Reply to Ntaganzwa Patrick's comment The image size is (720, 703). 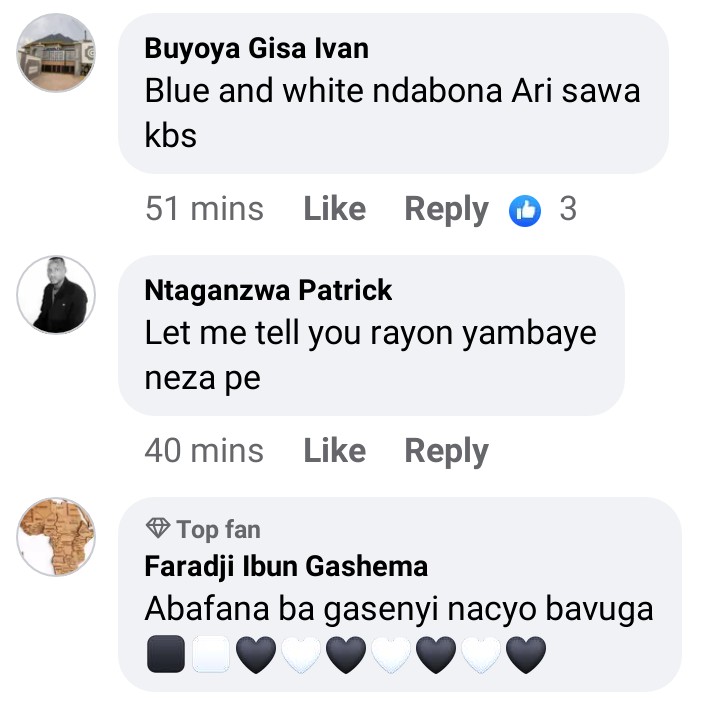446,451
